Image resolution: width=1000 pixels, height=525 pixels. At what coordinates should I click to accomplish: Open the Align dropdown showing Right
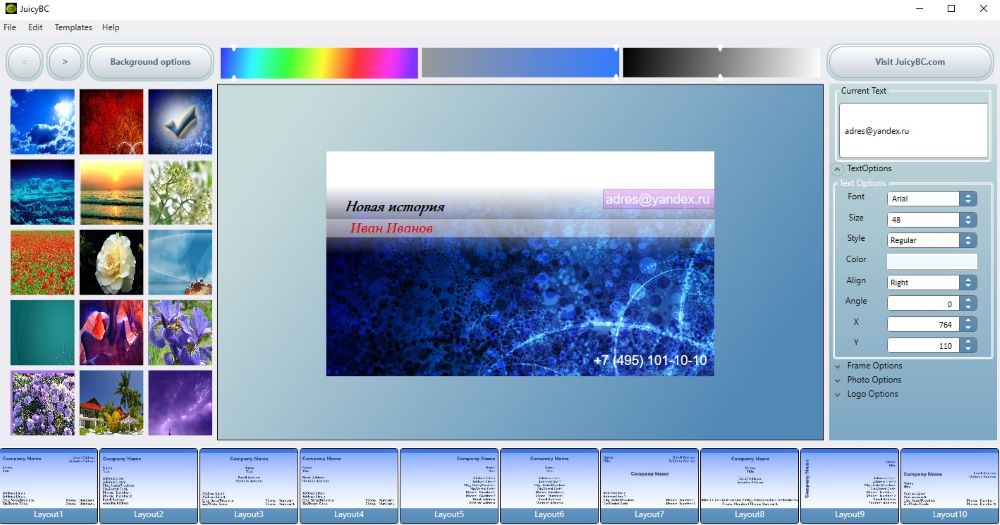pos(931,282)
